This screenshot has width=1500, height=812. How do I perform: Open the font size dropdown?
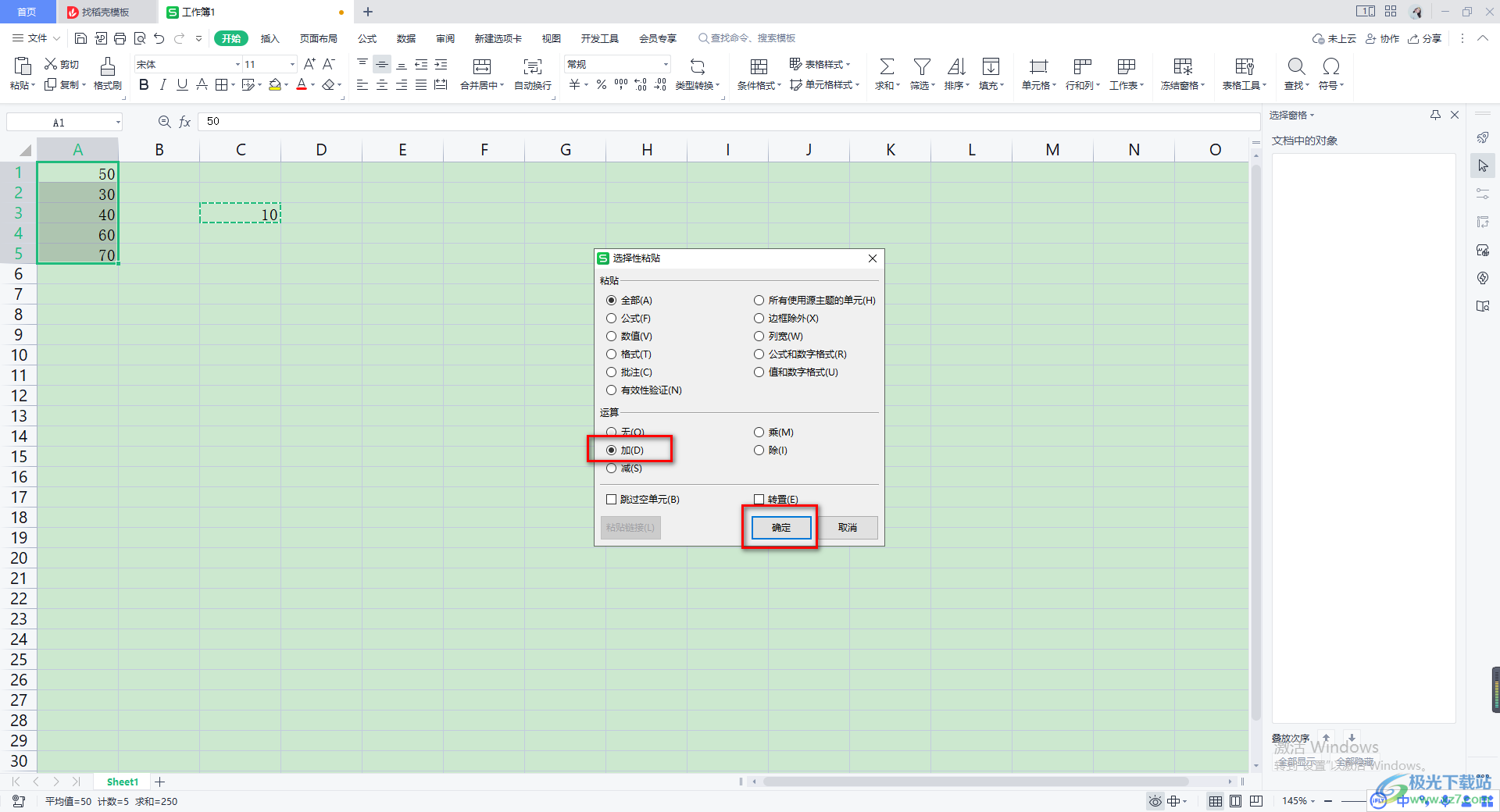[292, 65]
